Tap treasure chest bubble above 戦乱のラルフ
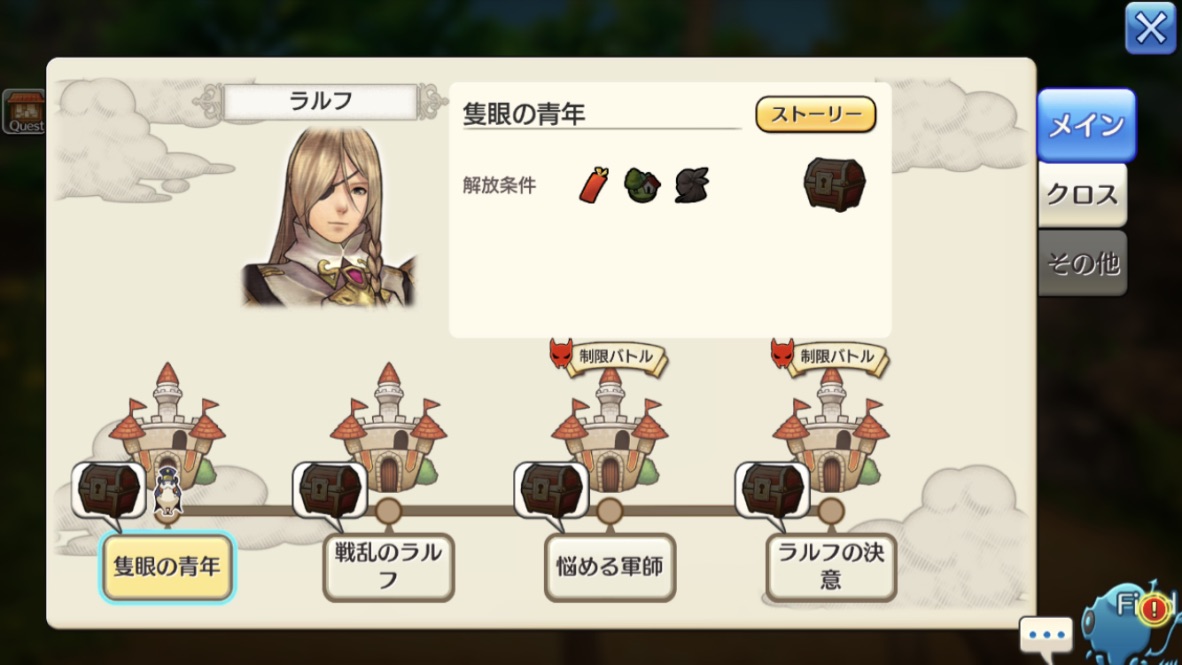This screenshot has width=1182, height=665. [x=329, y=492]
